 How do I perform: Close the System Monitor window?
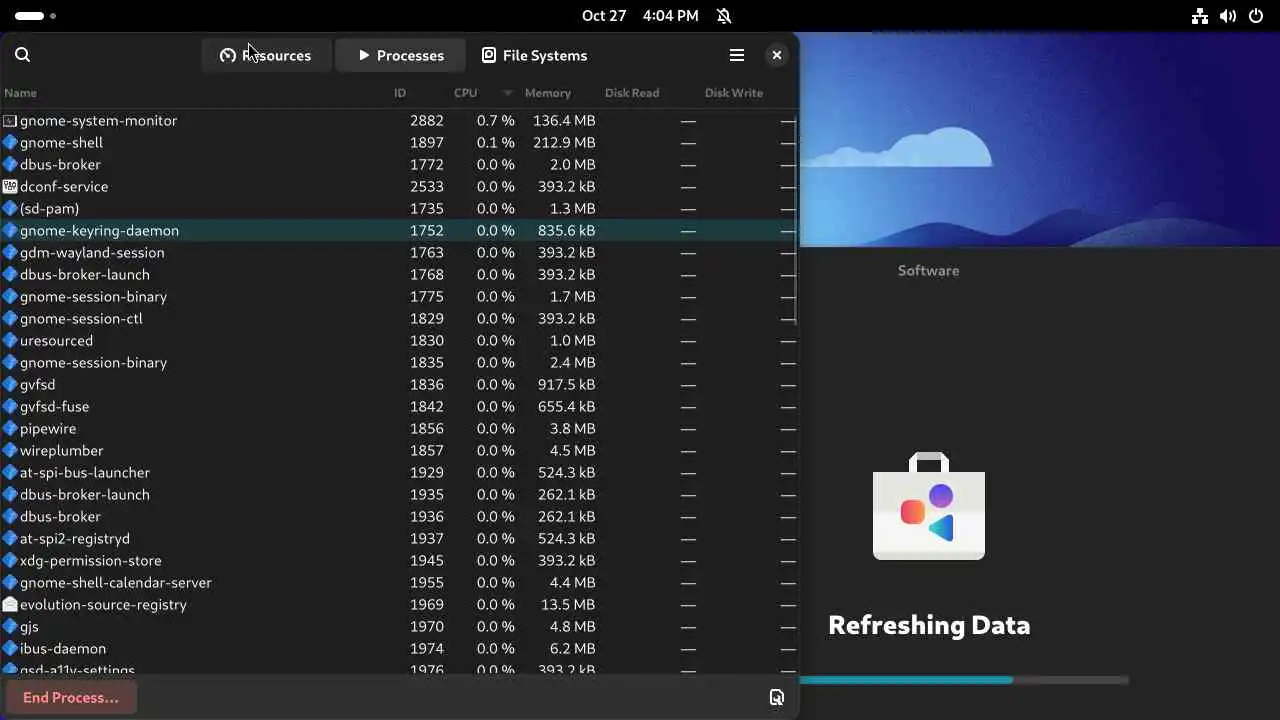(x=777, y=55)
